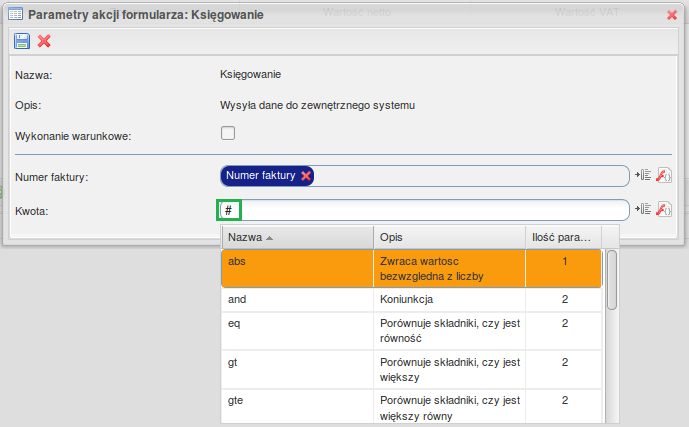This screenshot has height=427, width=689.
Task: Click parameter count cell for abs
Action: click(564, 268)
